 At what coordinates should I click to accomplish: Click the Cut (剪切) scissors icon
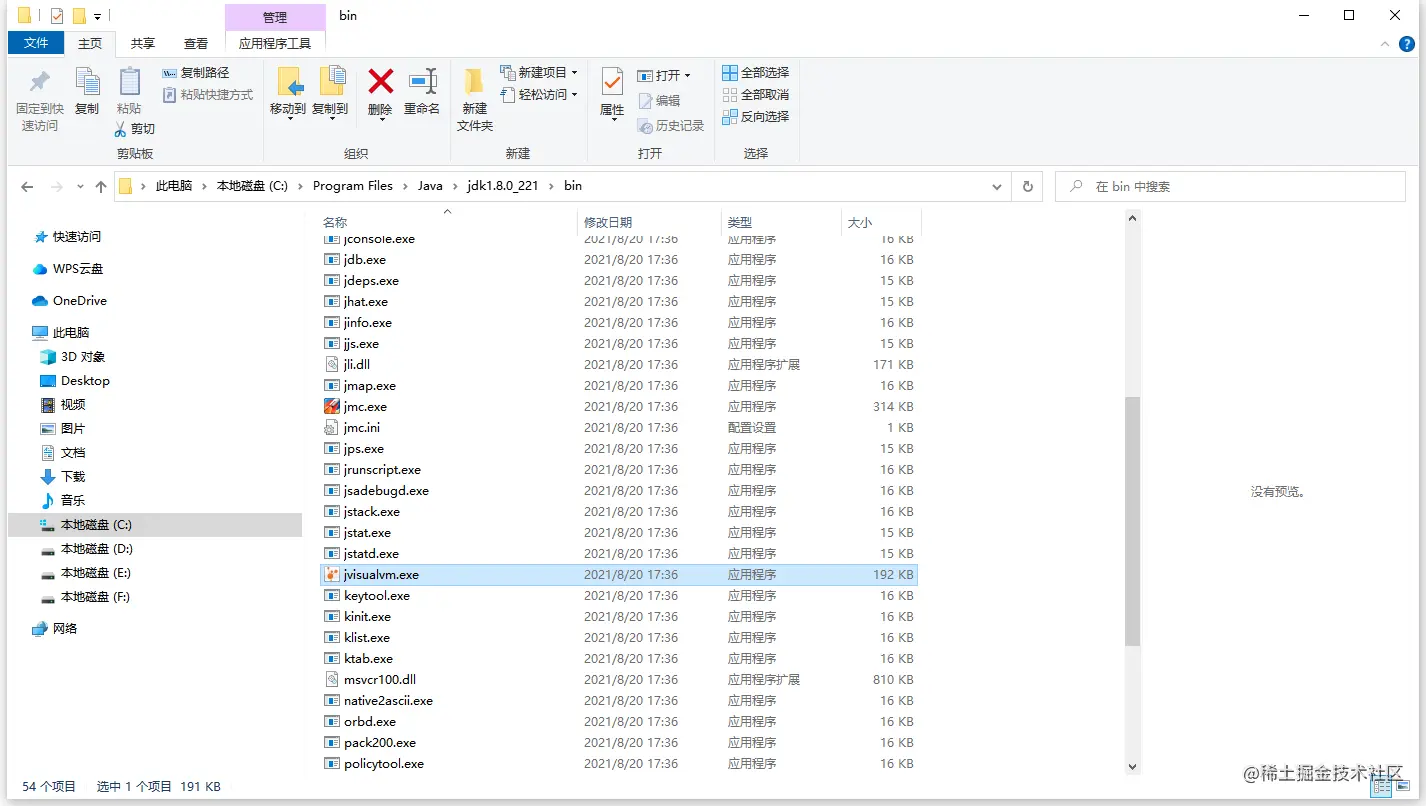(x=121, y=129)
